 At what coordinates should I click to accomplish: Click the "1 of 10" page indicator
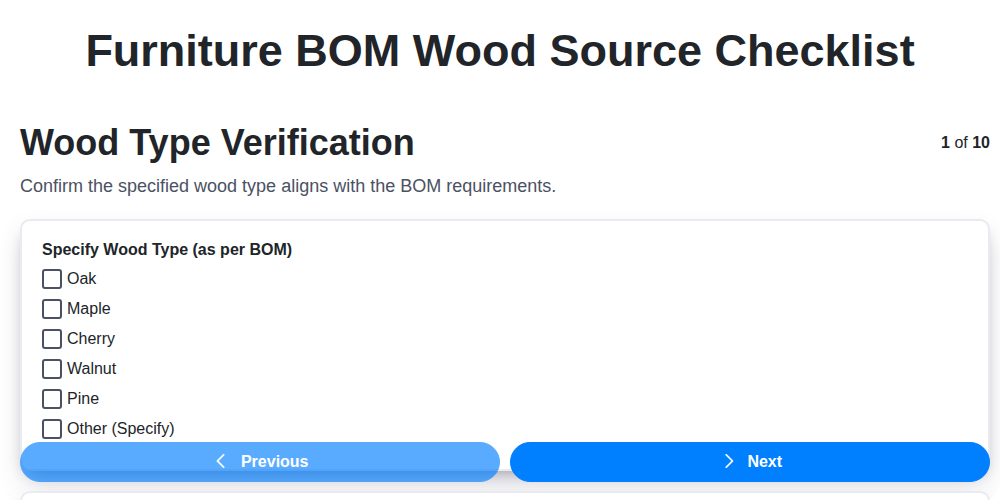965,142
